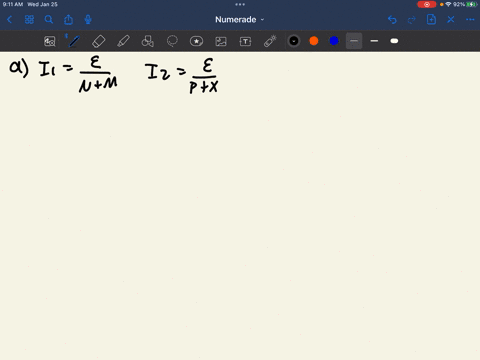Select the Pen tool
This screenshot has height=360, width=480.
[x=74, y=41]
